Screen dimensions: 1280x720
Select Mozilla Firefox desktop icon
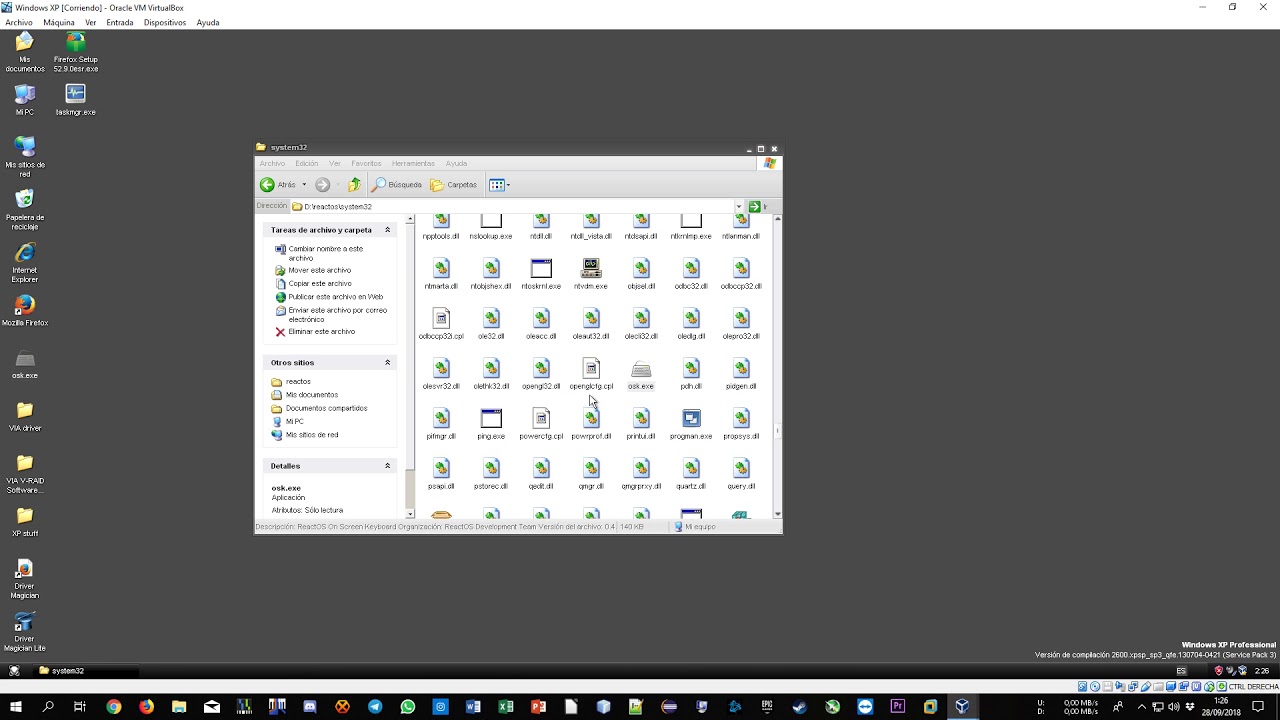(x=25, y=311)
